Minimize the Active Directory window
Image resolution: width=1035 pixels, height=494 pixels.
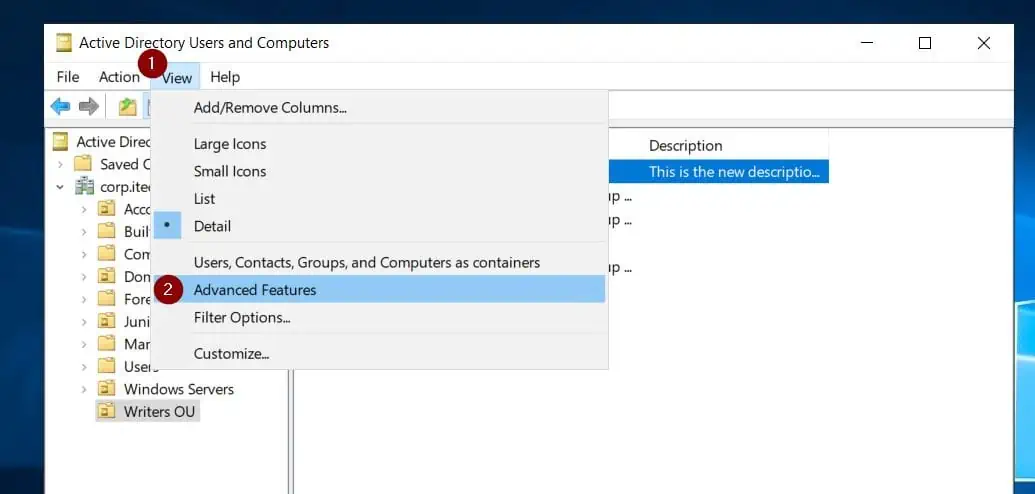(x=867, y=43)
